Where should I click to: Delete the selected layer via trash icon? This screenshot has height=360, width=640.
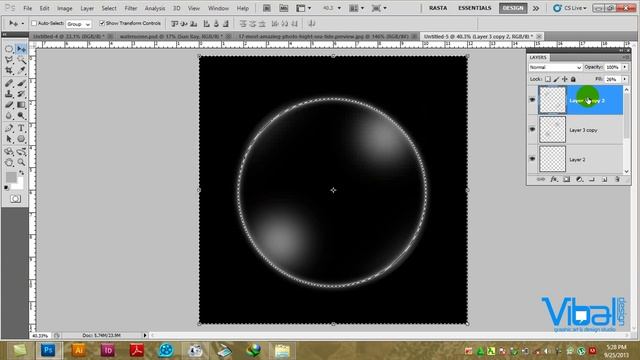[x=617, y=180]
